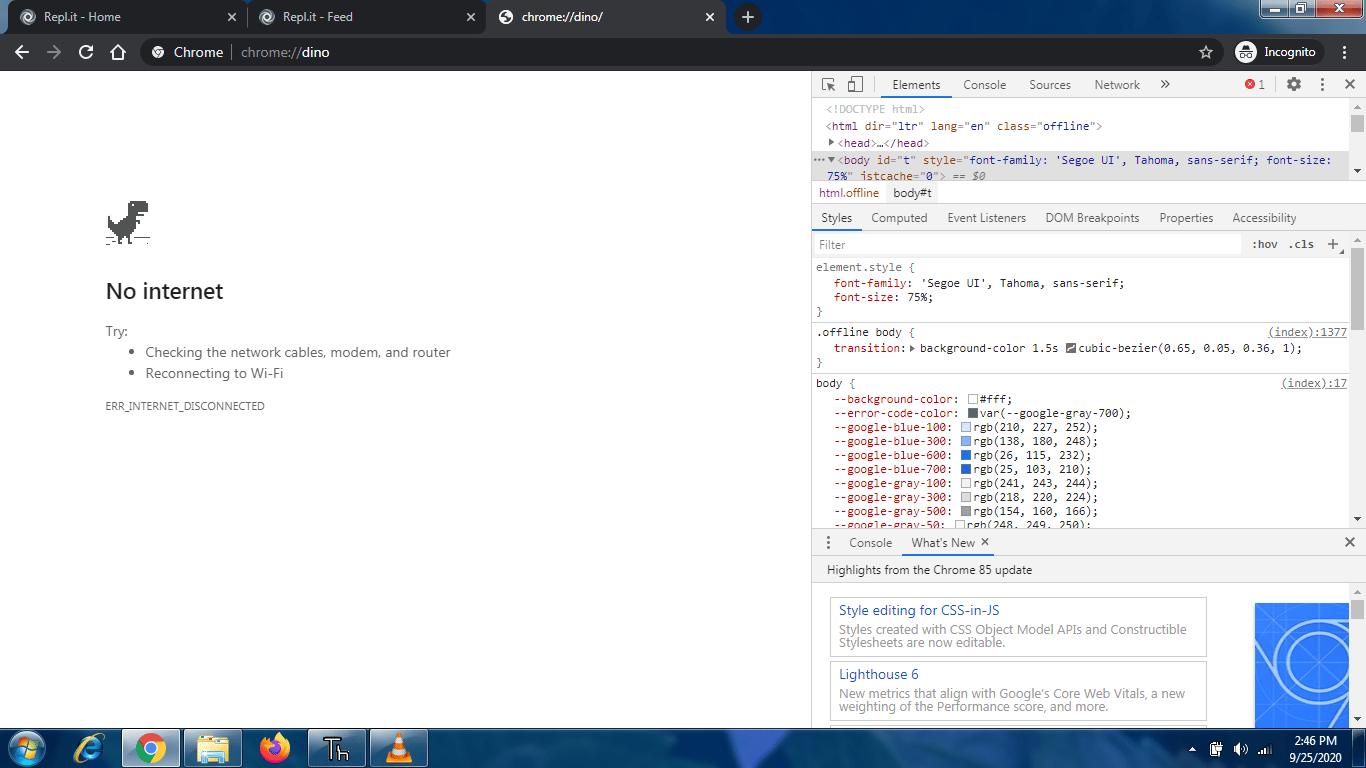Viewport: 1366px width, 768px height.
Task: Open the (index):1377 source link
Action: 1307,332
